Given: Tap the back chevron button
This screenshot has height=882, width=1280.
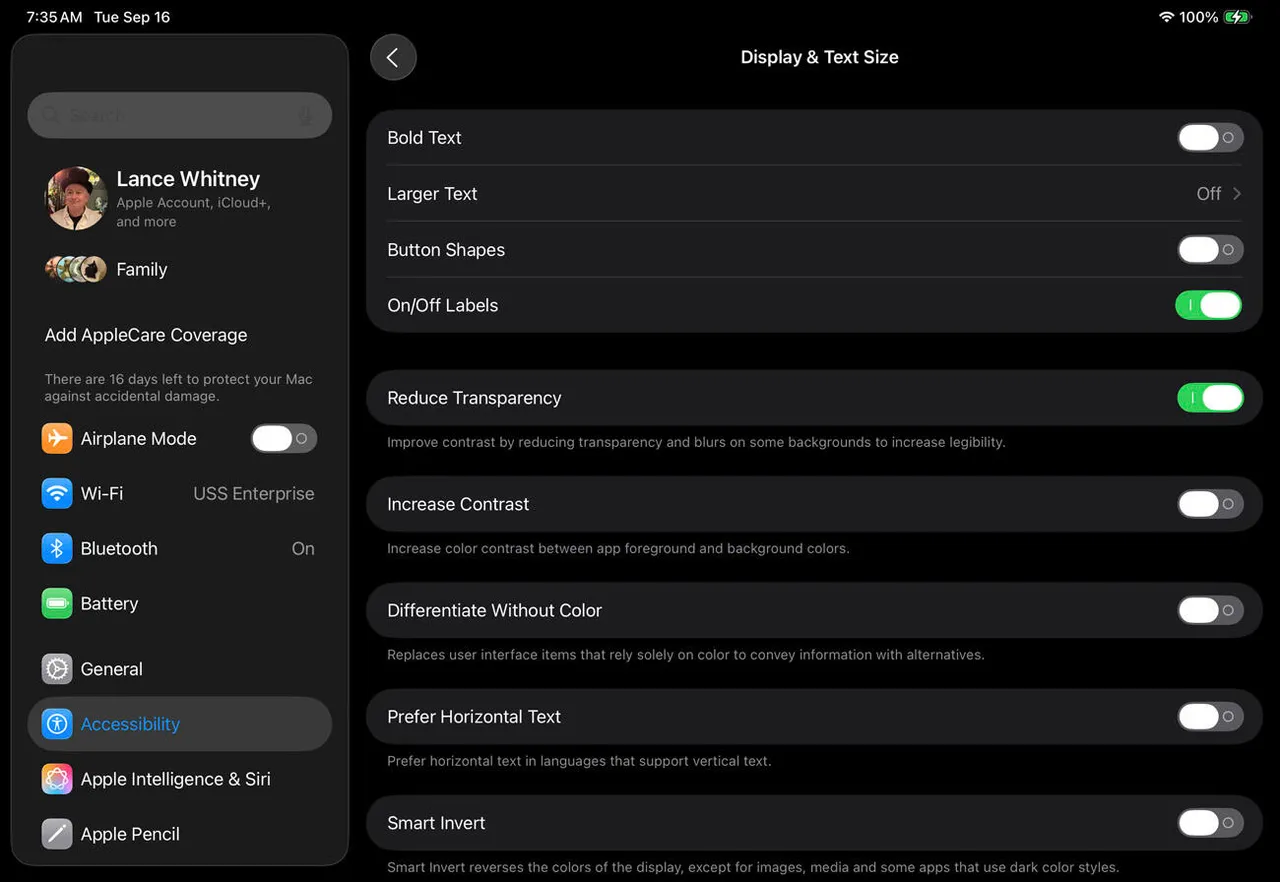Looking at the screenshot, I should point(393,58).
